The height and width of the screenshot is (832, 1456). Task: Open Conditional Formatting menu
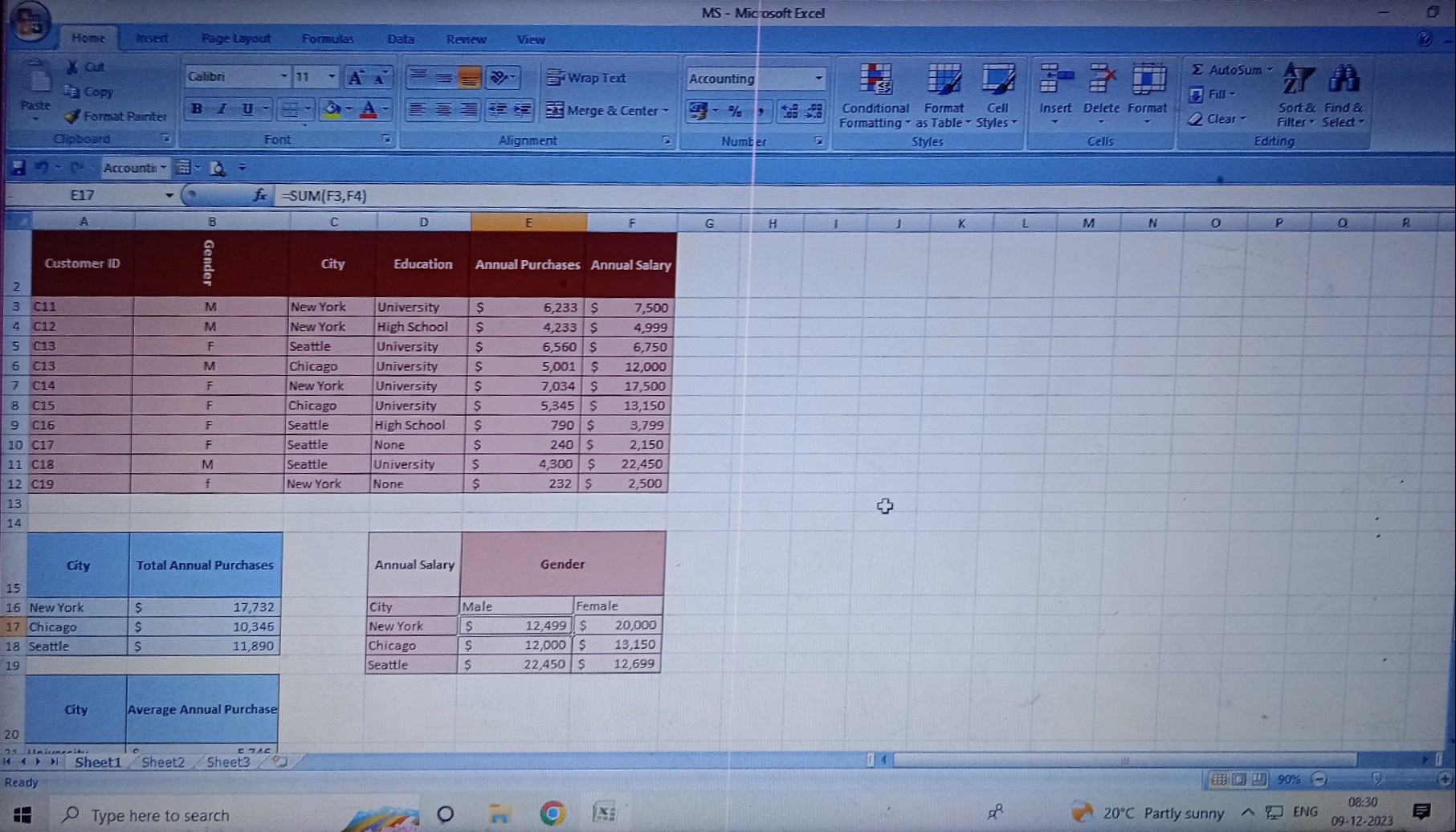(x=875, y=96)
